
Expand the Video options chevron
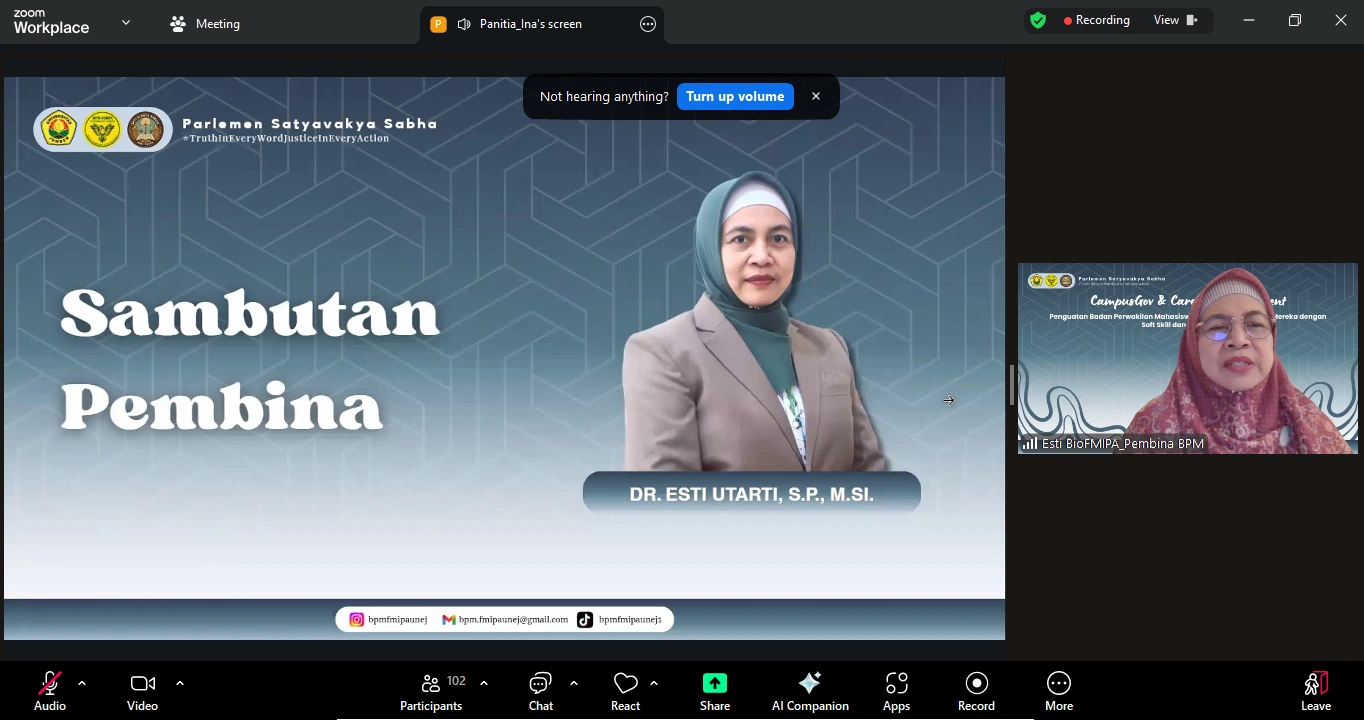(180, 683)
